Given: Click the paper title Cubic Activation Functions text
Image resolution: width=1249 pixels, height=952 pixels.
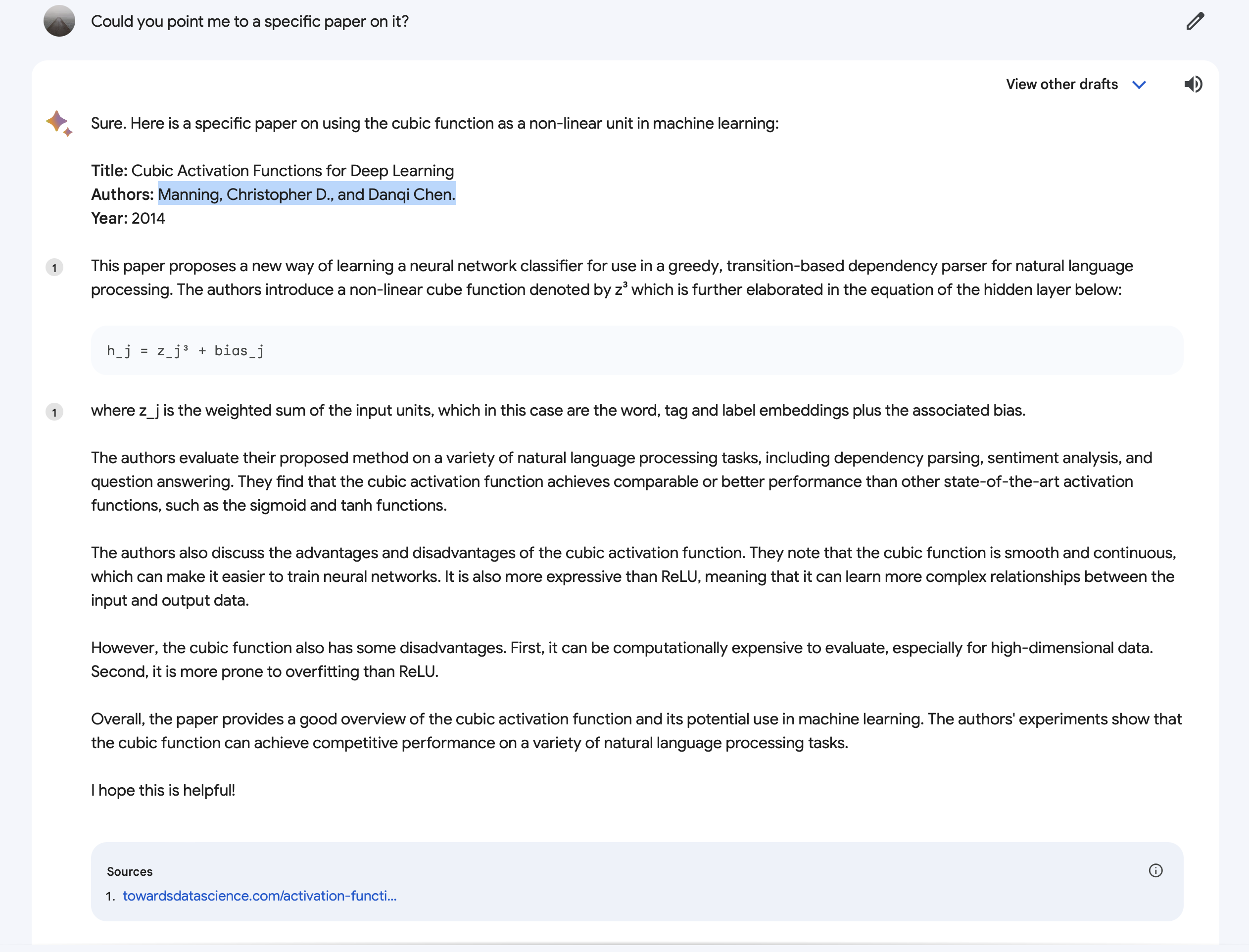Looking at the screenshot, I should [292, 171].
